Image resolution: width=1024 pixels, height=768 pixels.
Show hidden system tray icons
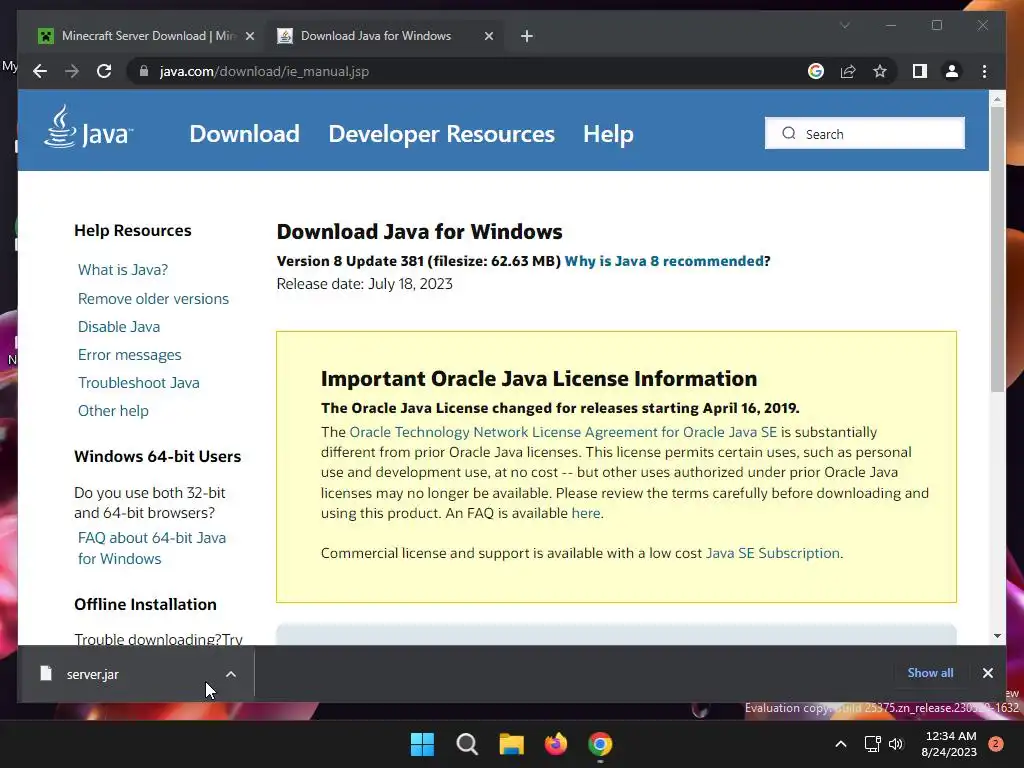(x=841, y=744)
